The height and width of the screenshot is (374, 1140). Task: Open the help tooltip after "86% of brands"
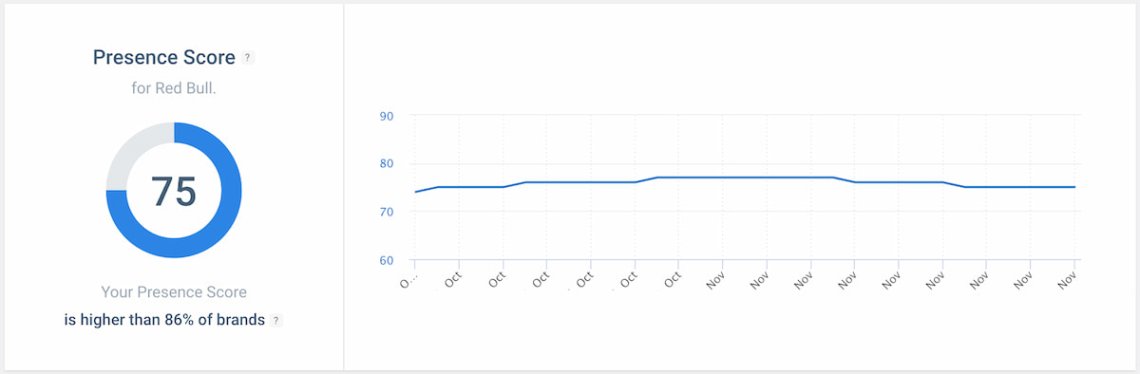coord(276,320)
